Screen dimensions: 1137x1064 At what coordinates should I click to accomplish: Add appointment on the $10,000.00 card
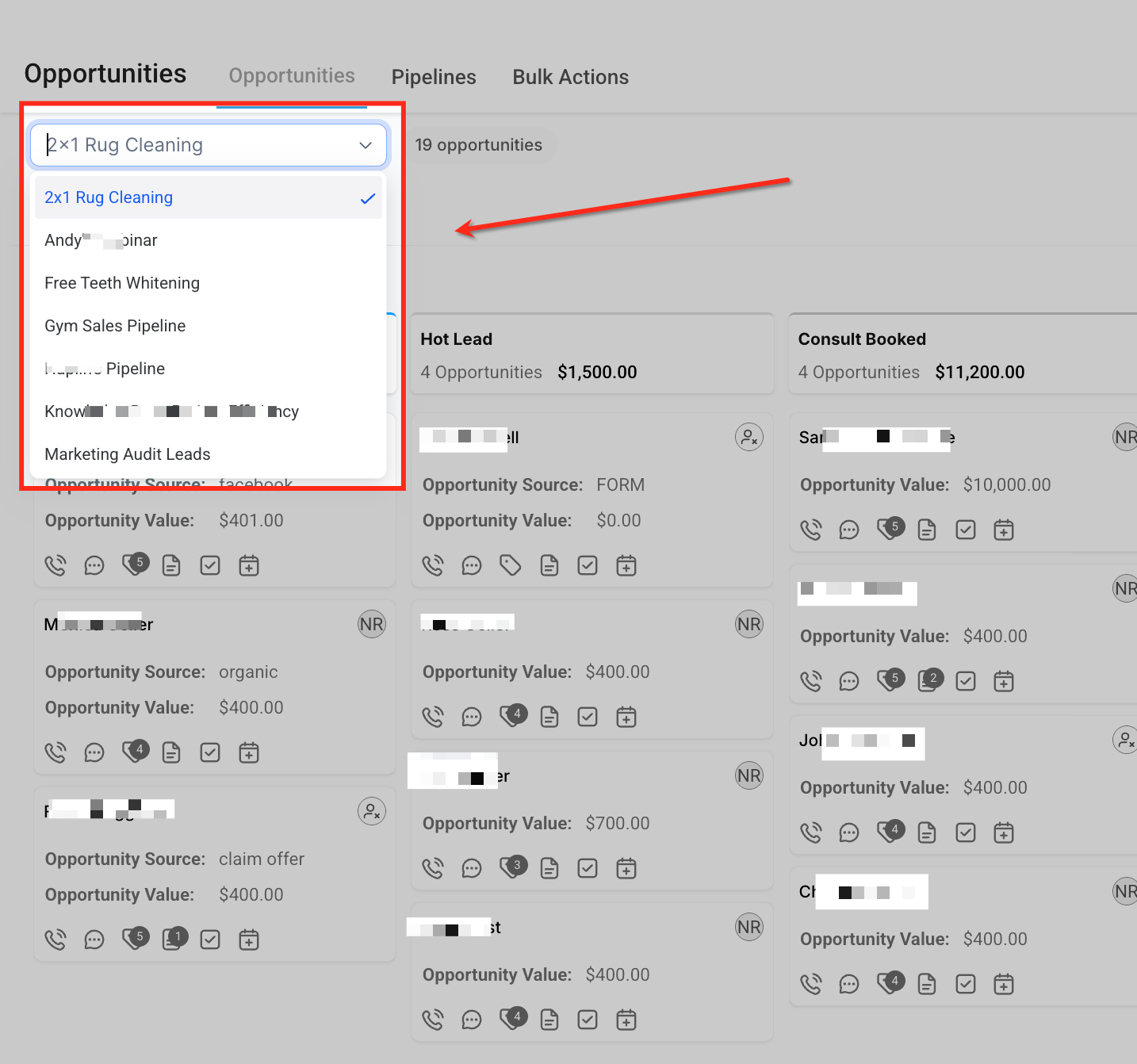pyautogui.click(x=1004, y=530)
